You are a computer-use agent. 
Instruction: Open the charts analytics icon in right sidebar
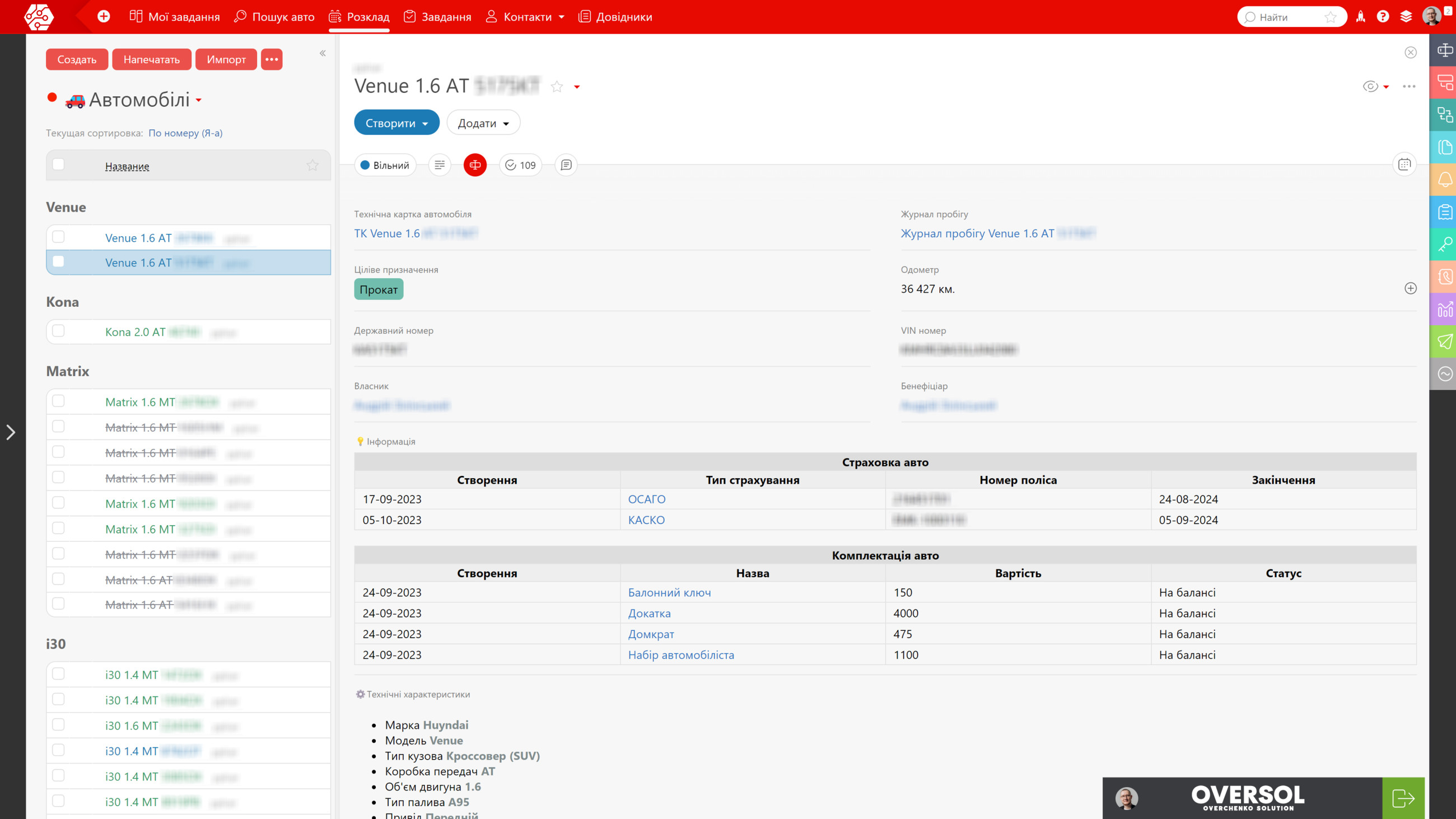(x=1445, y=309)
